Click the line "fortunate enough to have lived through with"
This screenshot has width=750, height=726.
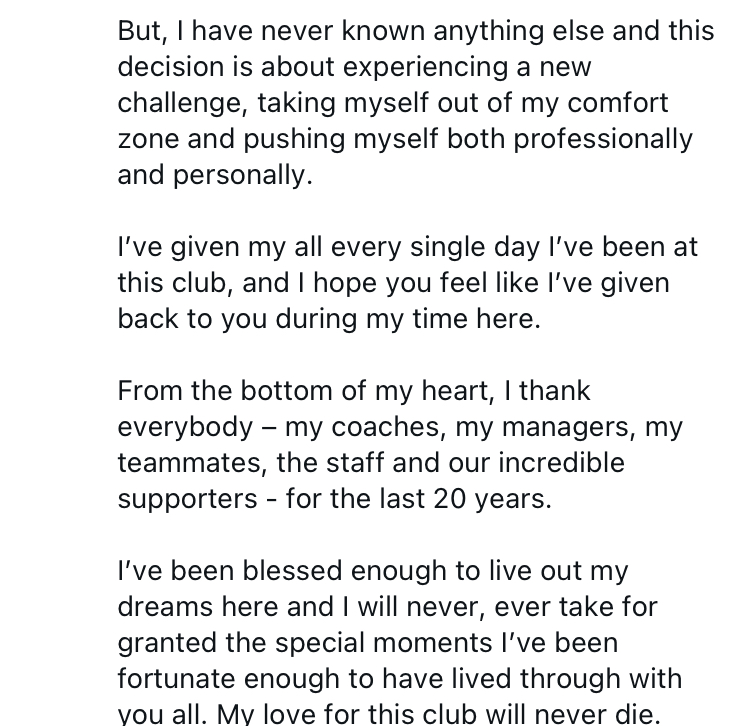pos(400,679)
